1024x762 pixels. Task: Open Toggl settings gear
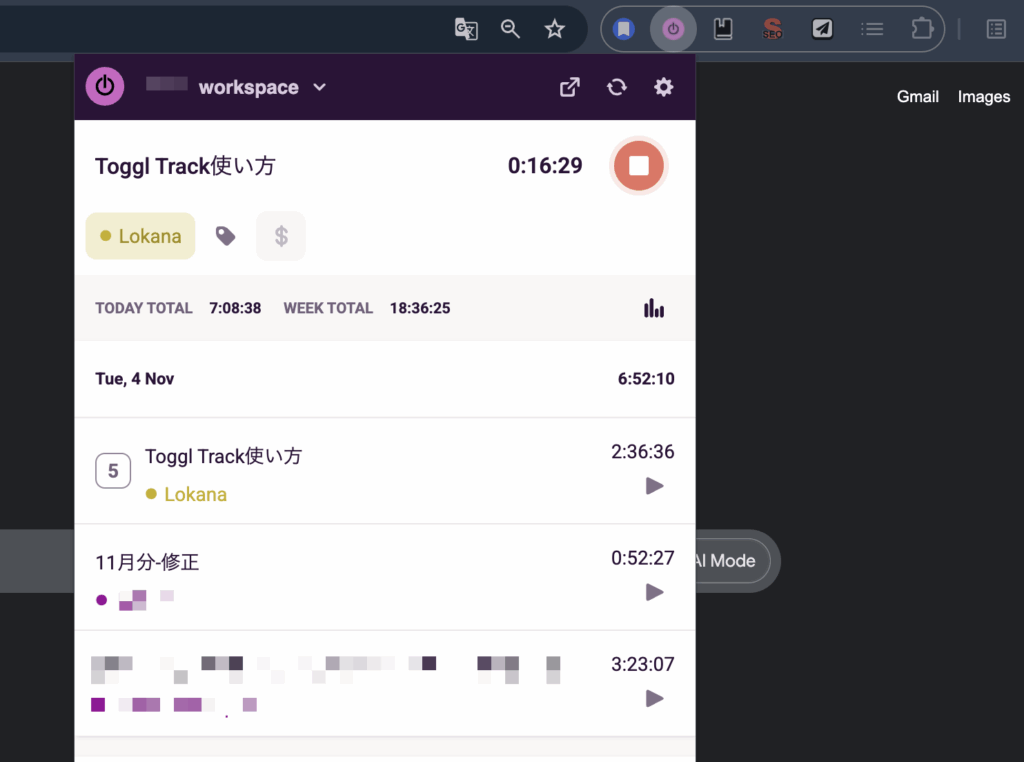click(664, 87)
